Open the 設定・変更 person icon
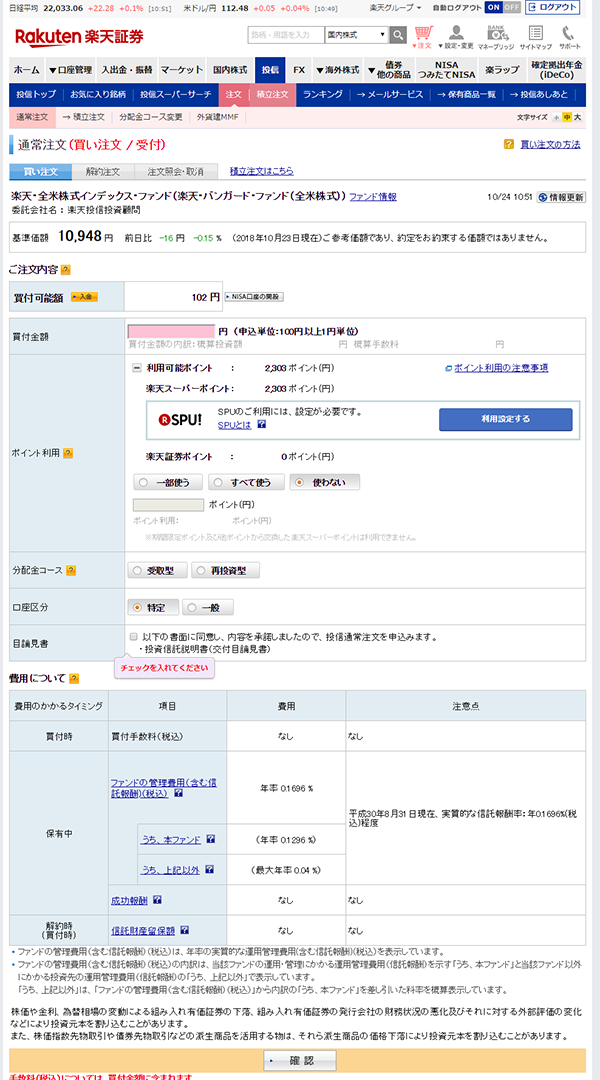600x1080 pixels. (x=455, y=37)
